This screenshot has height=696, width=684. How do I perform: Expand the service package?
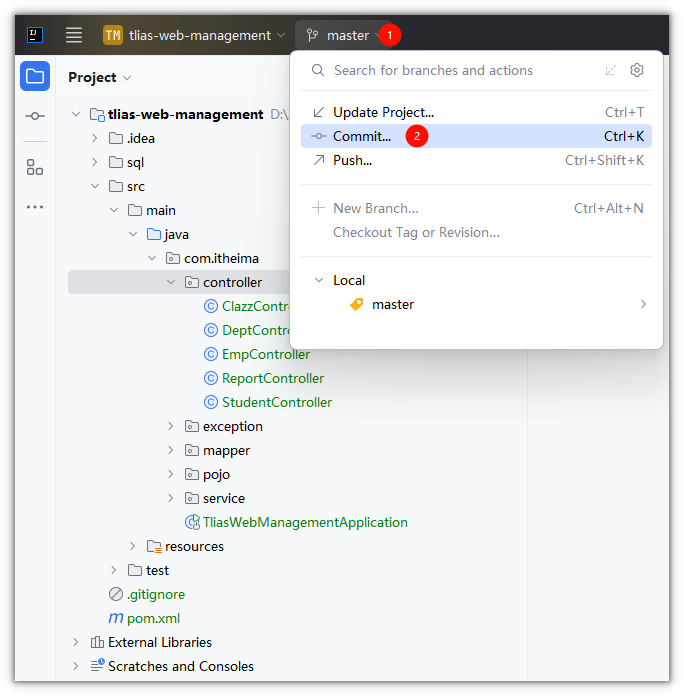coord(170,498)
